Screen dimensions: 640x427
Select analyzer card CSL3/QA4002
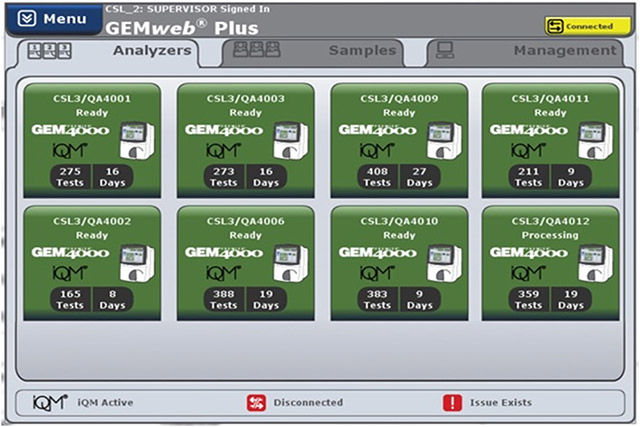[x=92, y=263]
